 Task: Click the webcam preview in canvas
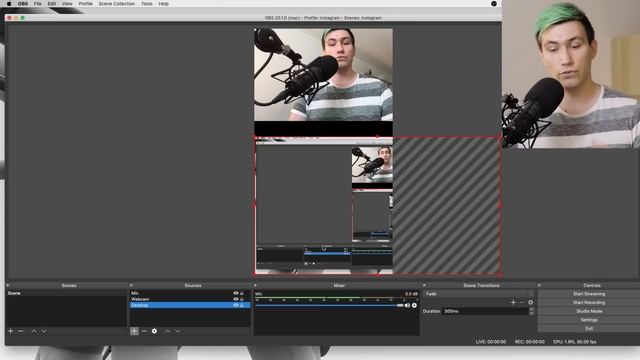click(323, 75)
